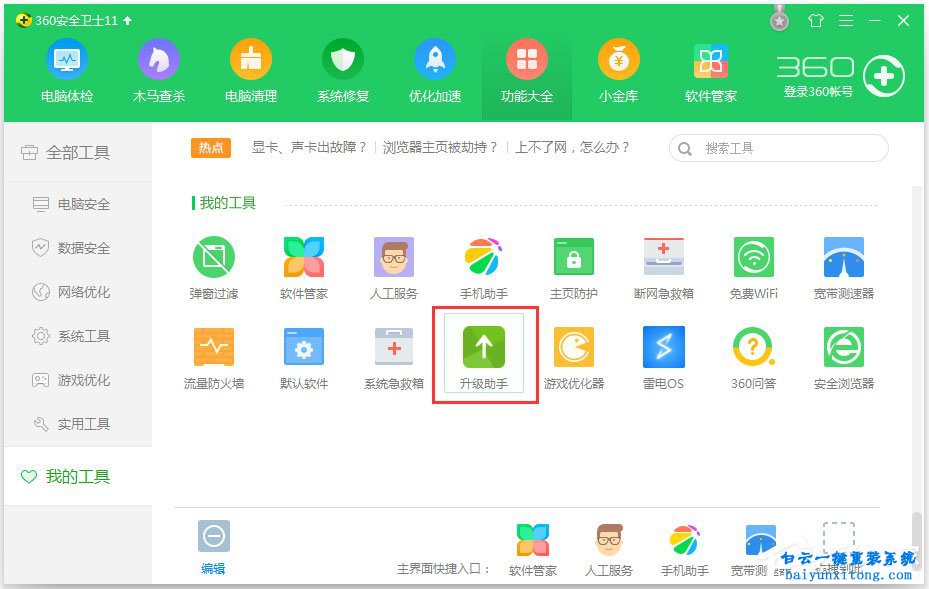Start 宽带测速器 speed test tool
This screenshot has height=589, width=929.
point(843,262)
